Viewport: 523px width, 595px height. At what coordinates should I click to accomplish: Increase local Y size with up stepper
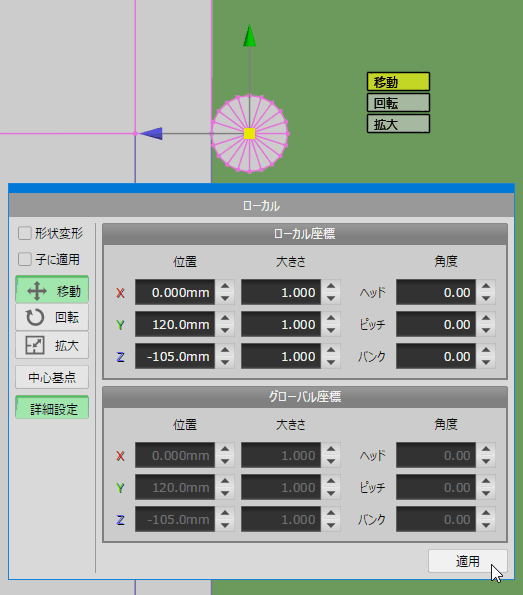(x=331, y=318)
